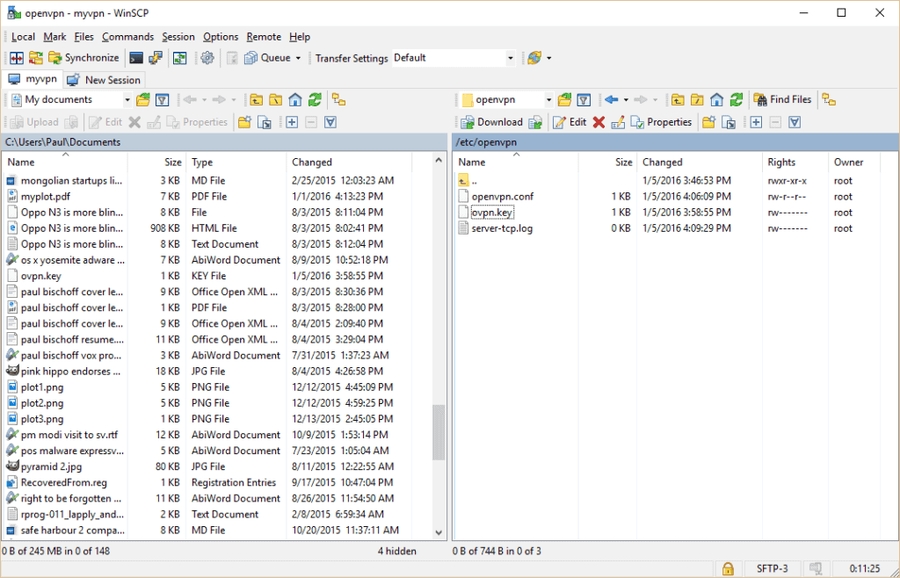Image resolution: width=900 pixels, height=578 pixels.
Task: Open the Commands menu
Action: coord(127,37)
